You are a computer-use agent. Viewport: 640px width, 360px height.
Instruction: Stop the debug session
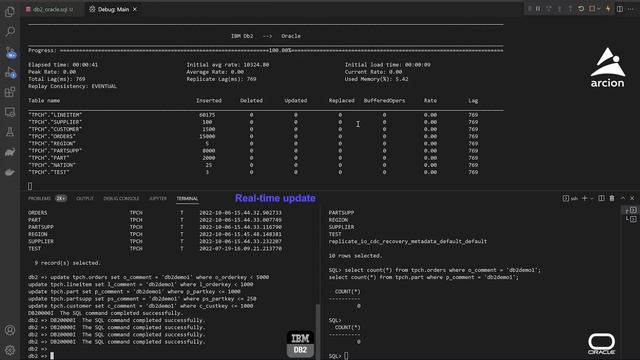pos(591,9)
